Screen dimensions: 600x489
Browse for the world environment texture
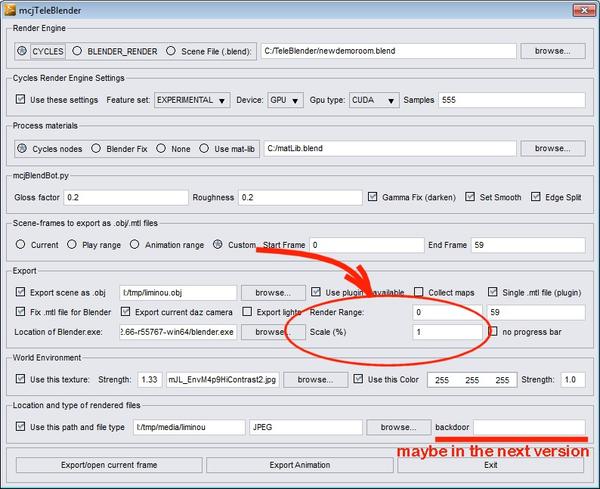click(316, 380)
